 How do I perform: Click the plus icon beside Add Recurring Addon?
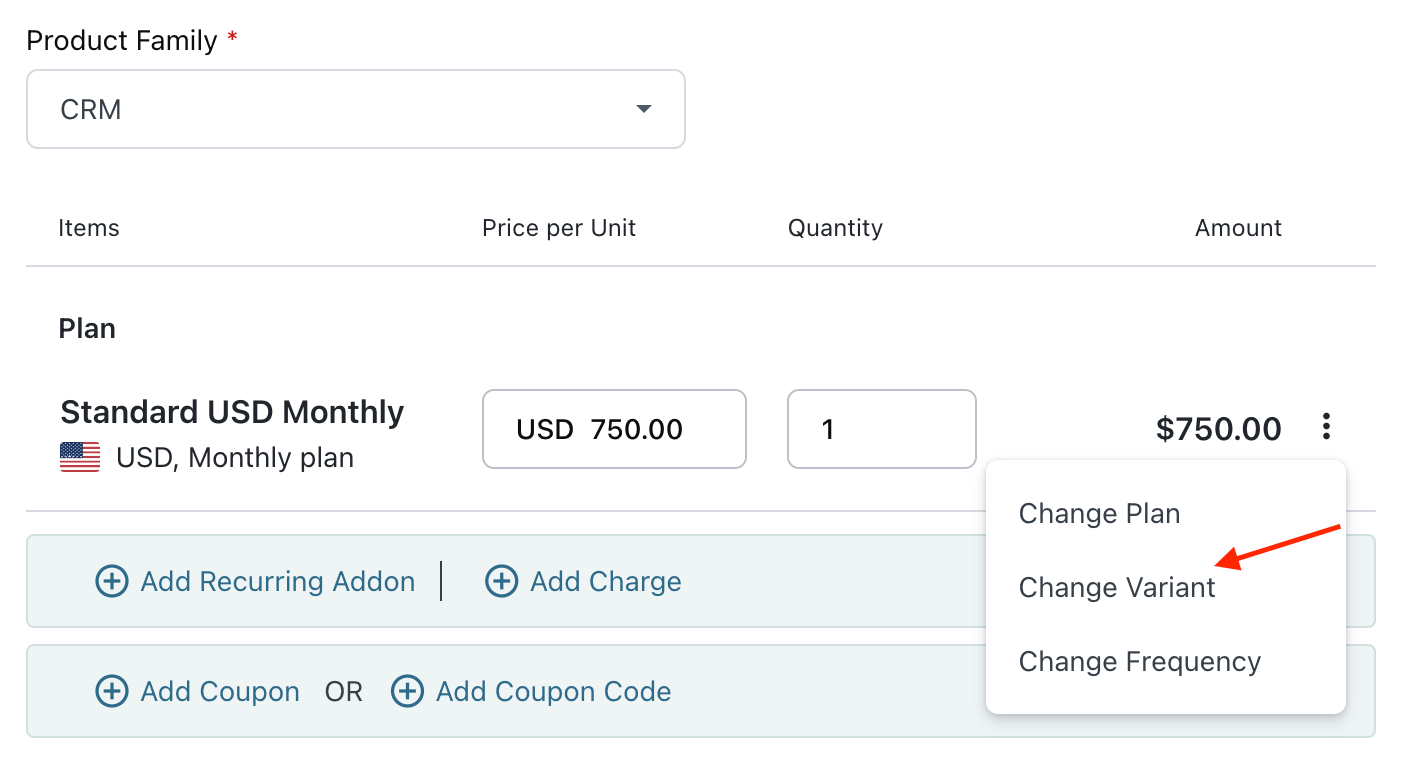pyautogui.click(x=112, y=581)
